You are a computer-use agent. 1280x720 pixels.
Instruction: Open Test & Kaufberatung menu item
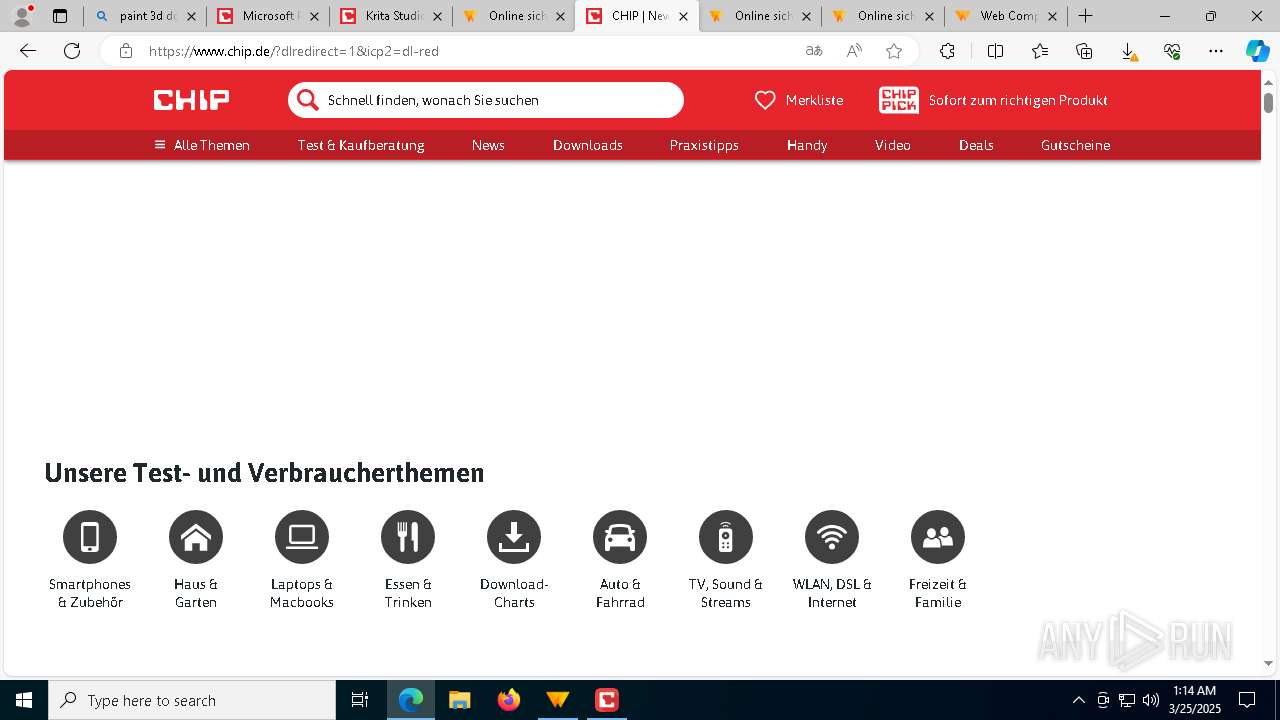(361, 145)
